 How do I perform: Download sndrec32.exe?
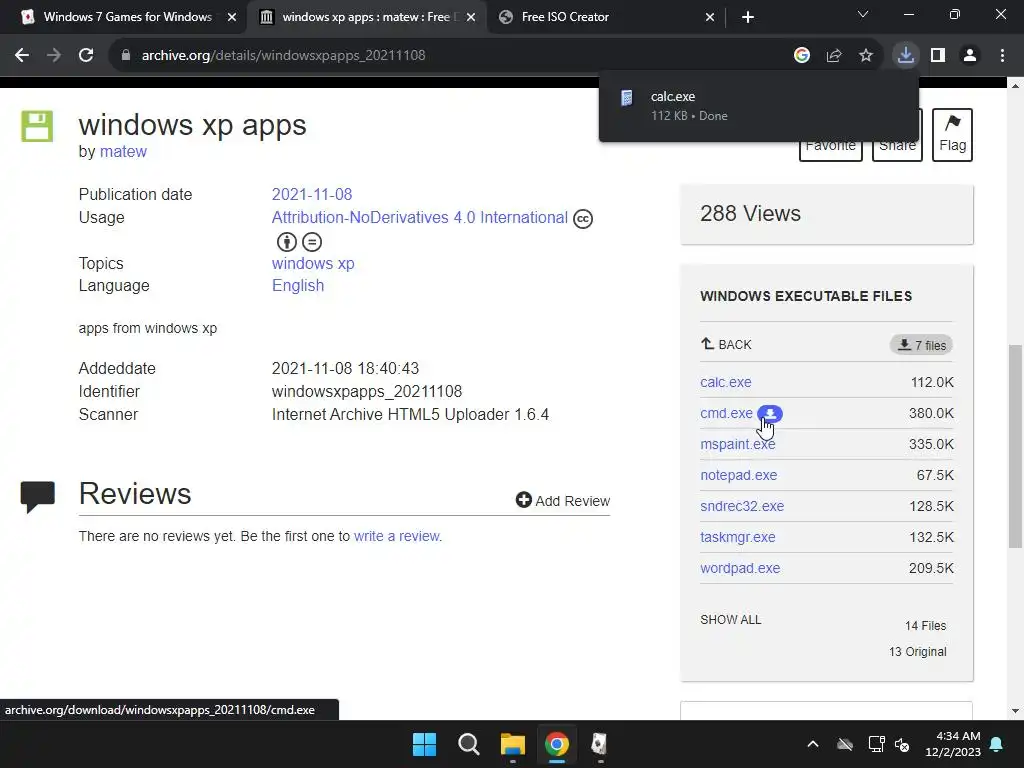[742, 506]
